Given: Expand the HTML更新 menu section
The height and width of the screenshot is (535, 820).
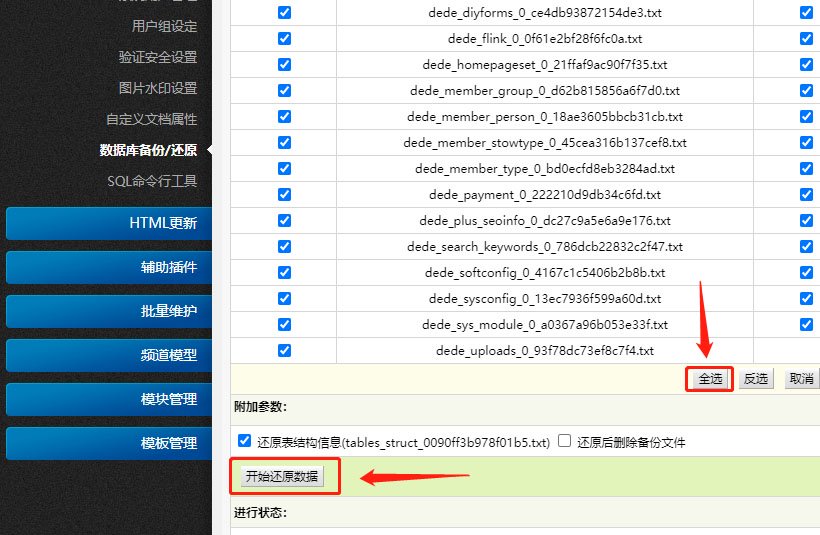Looking at the screenshot, I should pyautogui.click(x=108, y=224).
